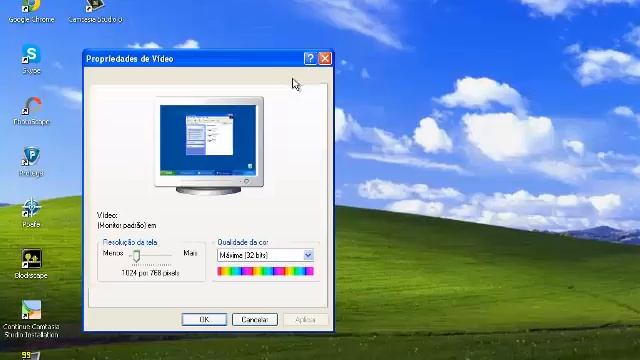Click the OK button
This screenshot has height=360, width=640.
coord(204,320)
